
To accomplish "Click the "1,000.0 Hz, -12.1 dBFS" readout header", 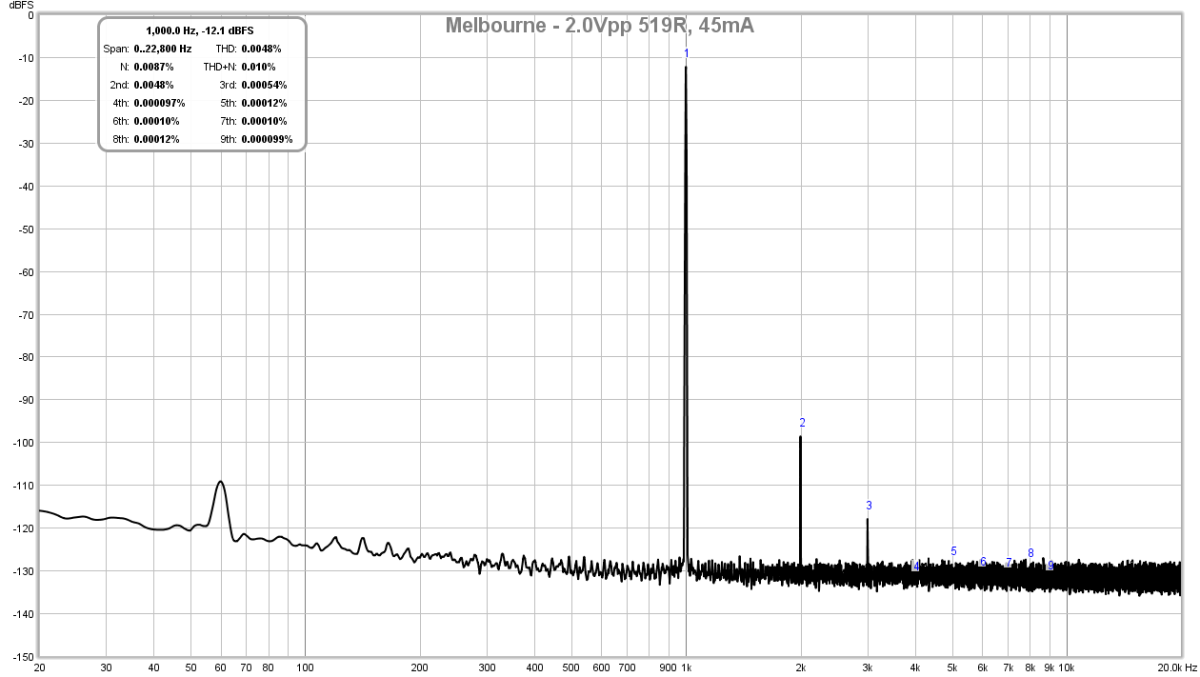I will tap(200, 31).
